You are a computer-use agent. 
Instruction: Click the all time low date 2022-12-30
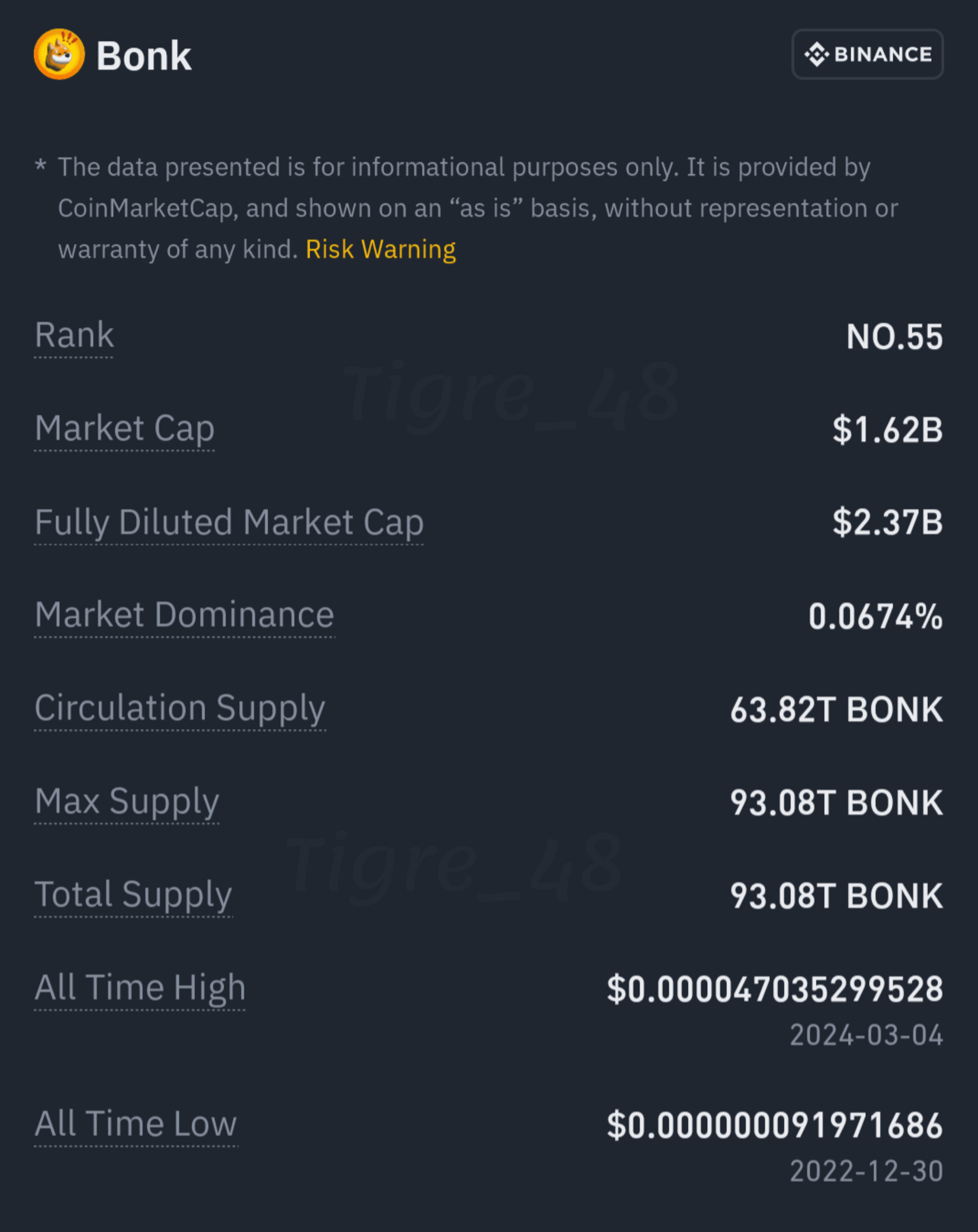click(866, 1171)
